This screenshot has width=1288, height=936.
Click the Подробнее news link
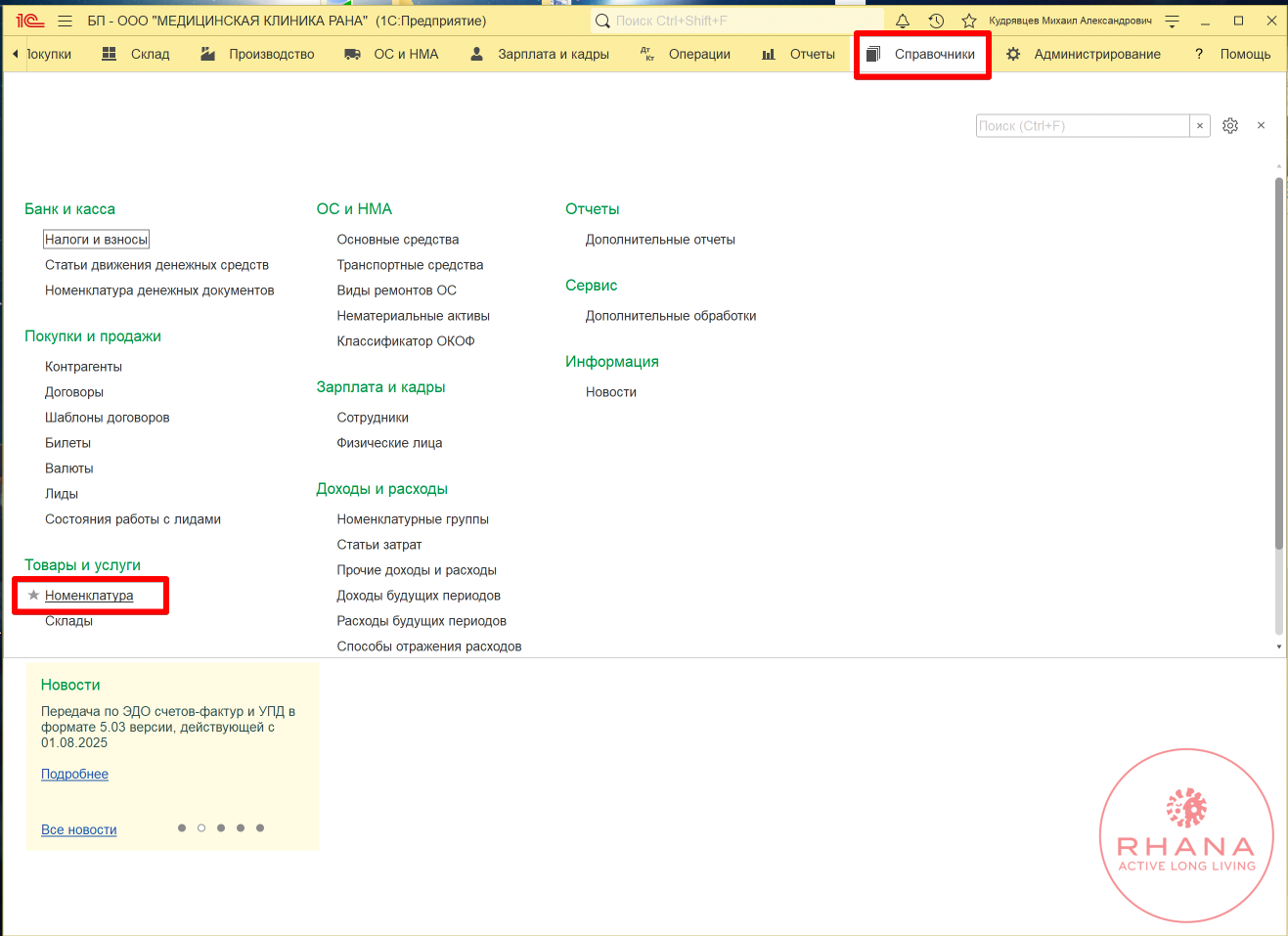(74, 774)
